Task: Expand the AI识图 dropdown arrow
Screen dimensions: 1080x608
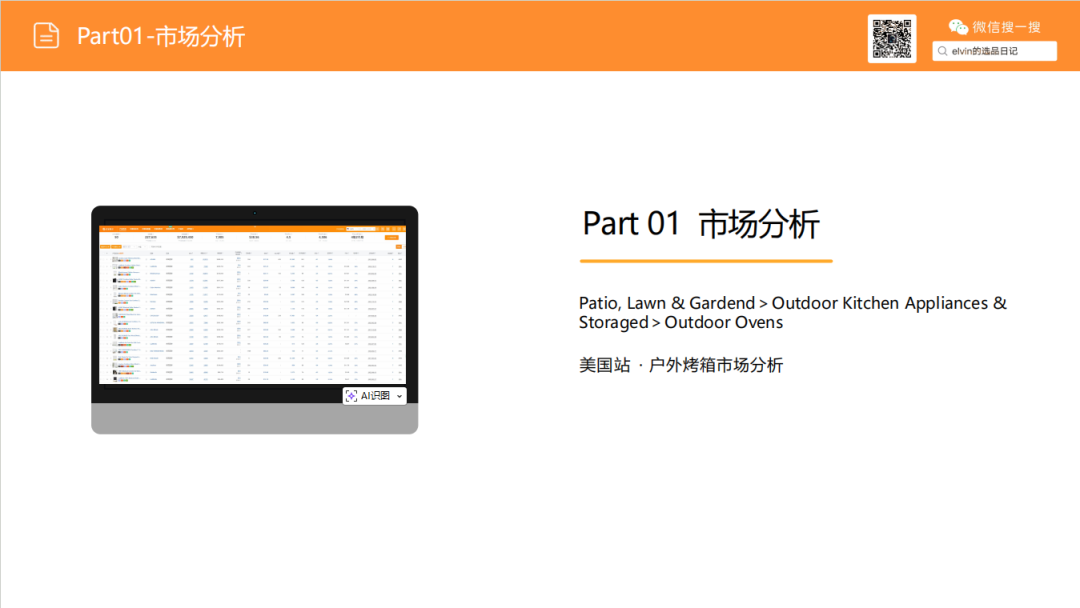Action: pyautogui.click(x=399, y=397)
